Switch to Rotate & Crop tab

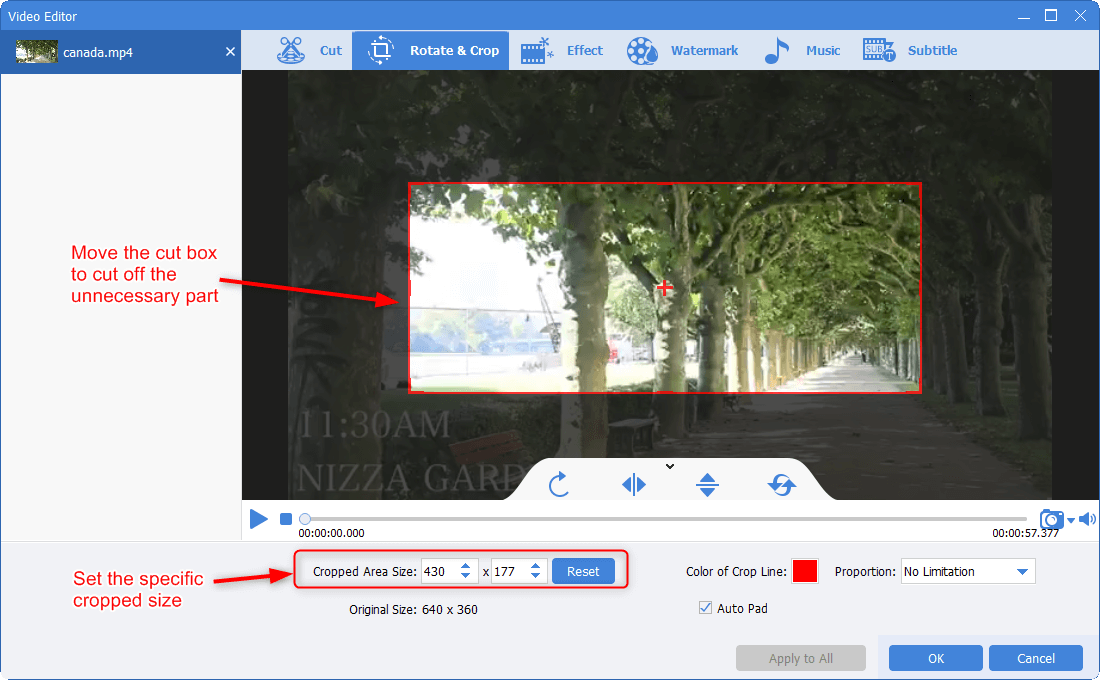pyautogui.click(x=431, y=51)
